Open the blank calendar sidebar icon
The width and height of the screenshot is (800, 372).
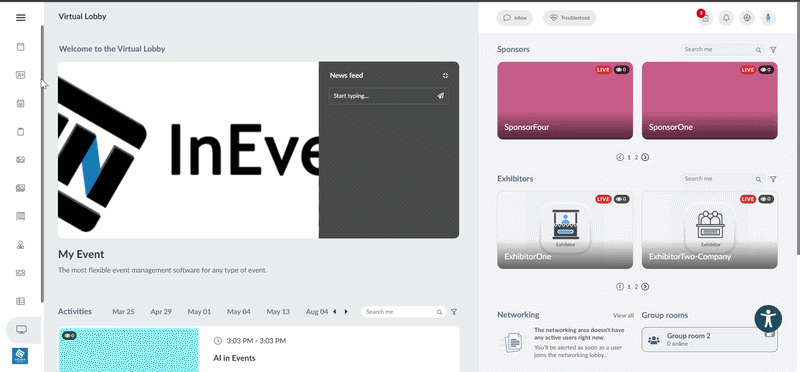pos(20,47)
